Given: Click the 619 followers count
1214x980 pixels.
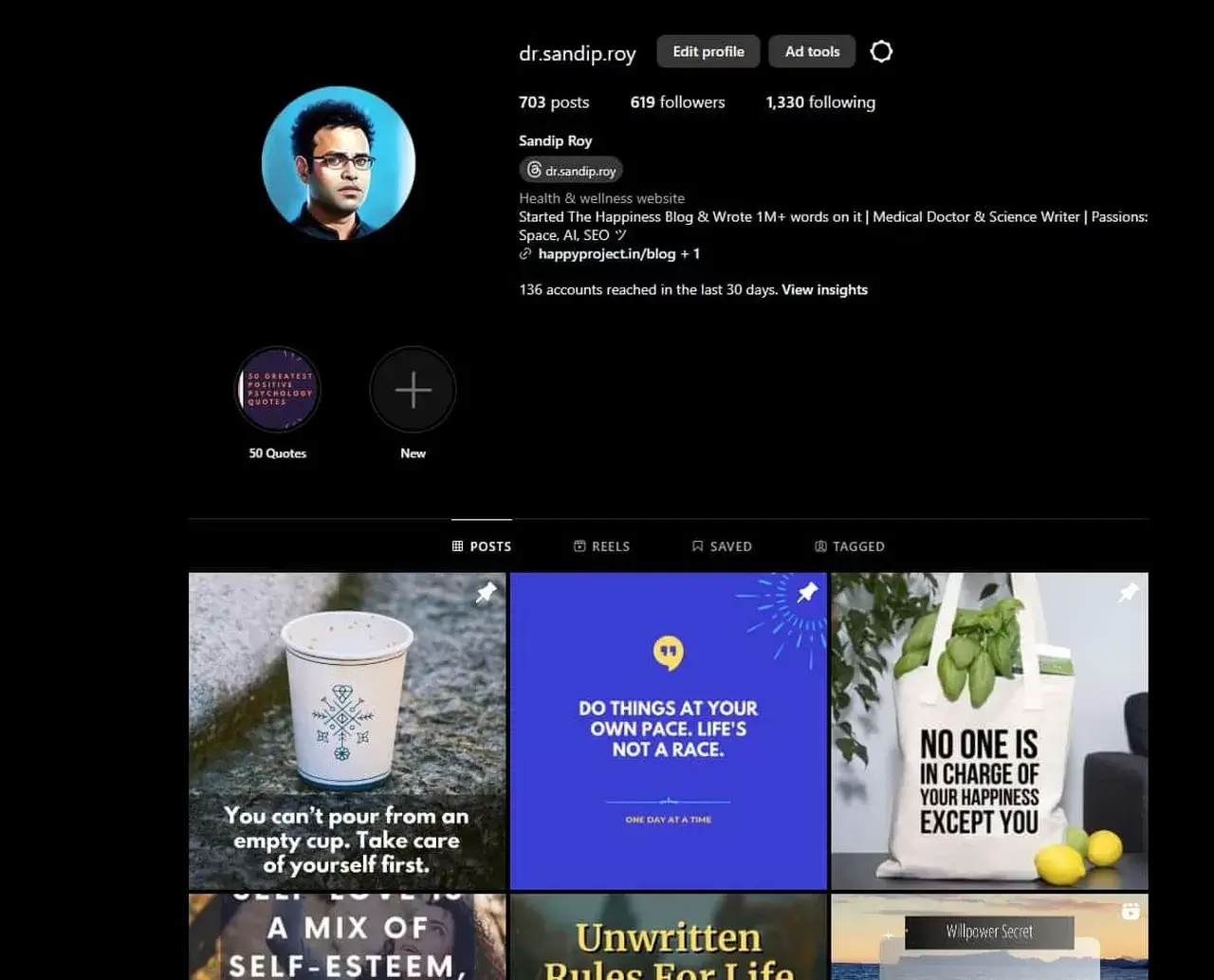Looking at the screenshot, I should [677, 102].
